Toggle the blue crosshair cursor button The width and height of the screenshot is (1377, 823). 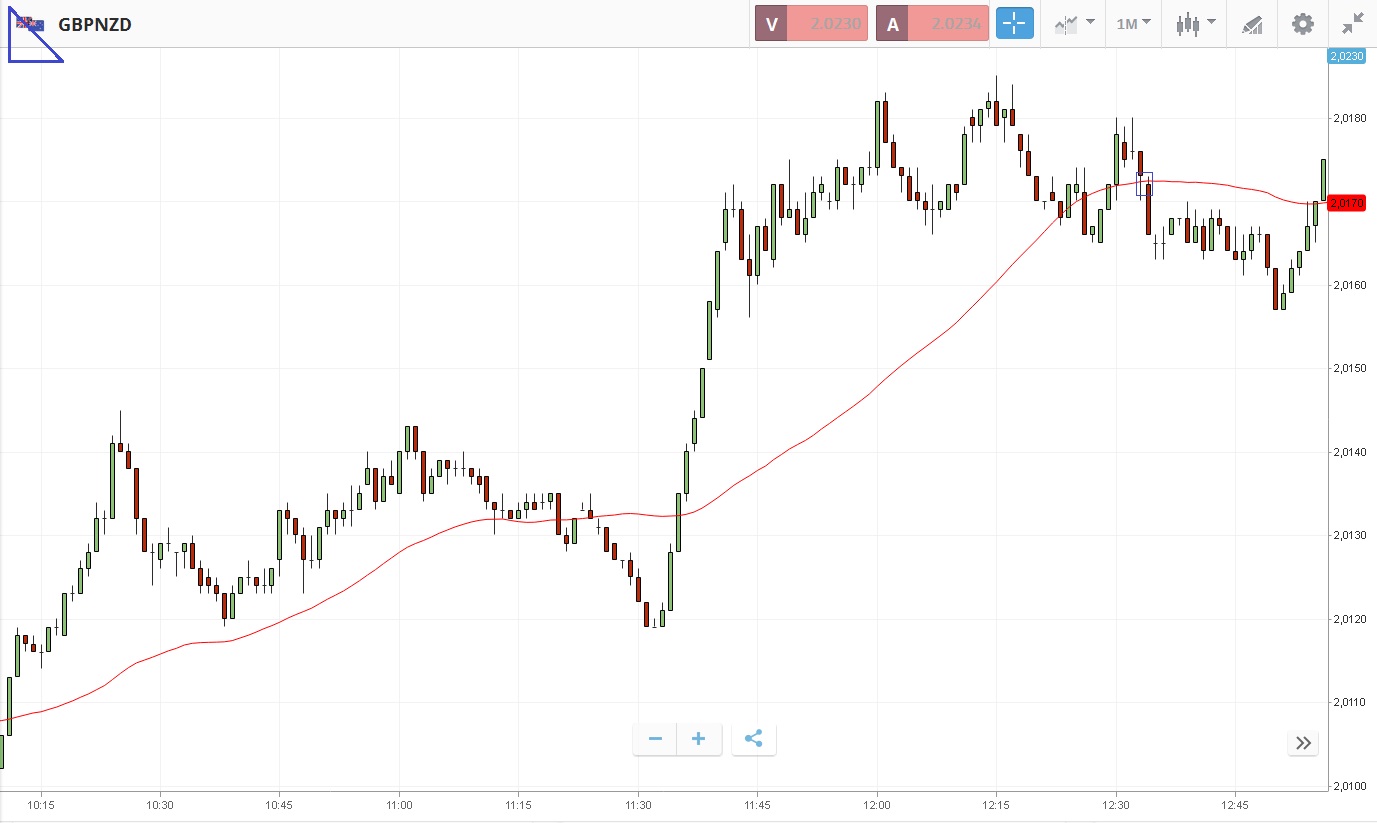1014,23
